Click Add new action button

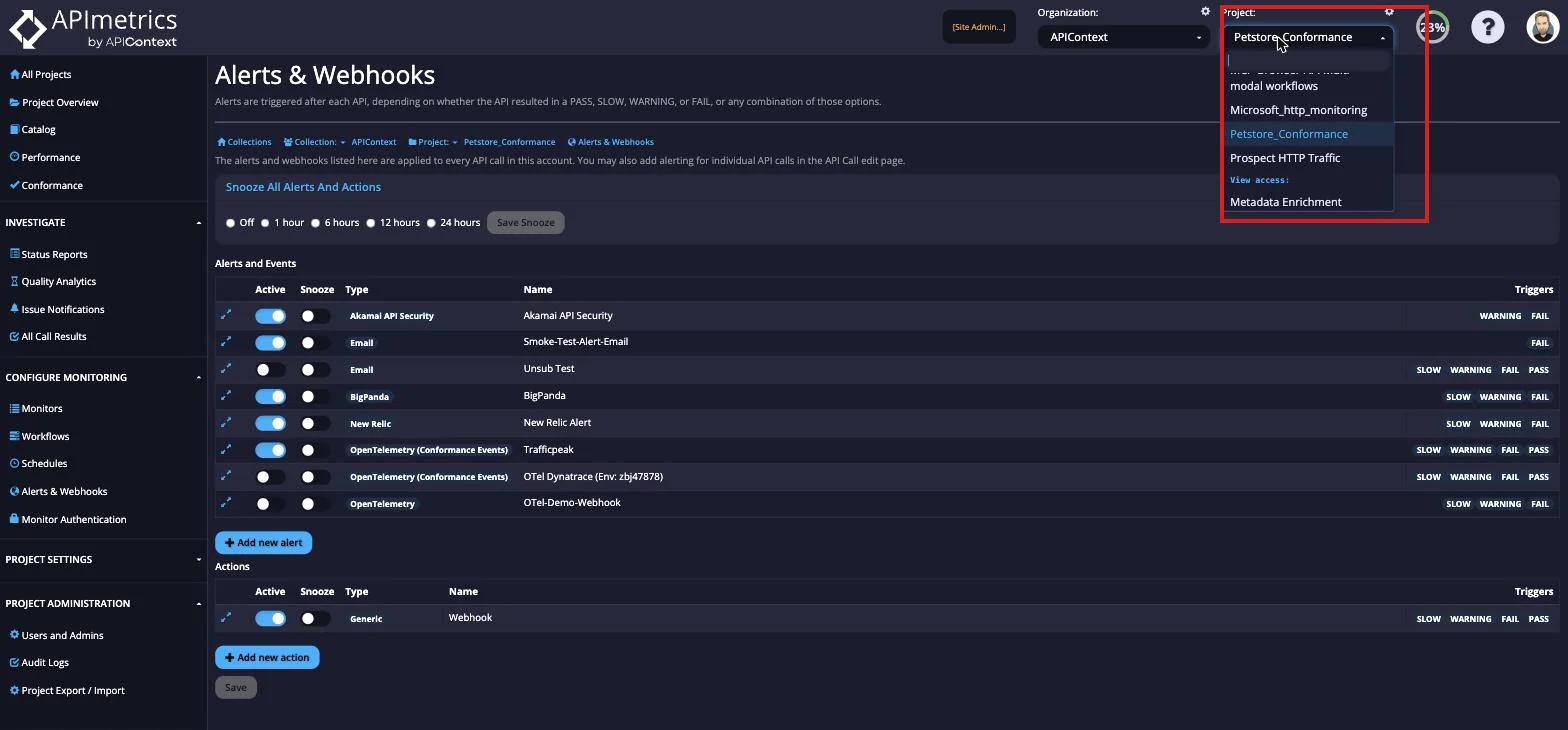point(267,658)
